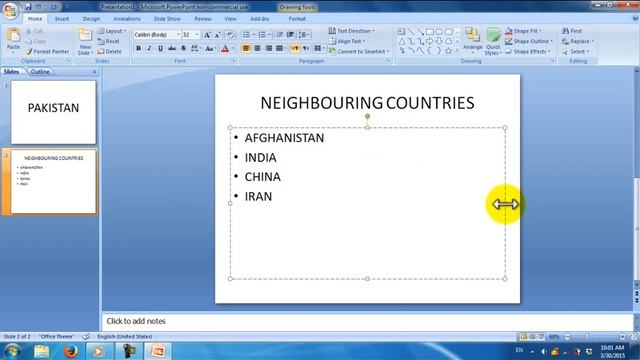Open the Outline pane tab
The height and width of the screenshot is (360, 640).
point(40,71)
